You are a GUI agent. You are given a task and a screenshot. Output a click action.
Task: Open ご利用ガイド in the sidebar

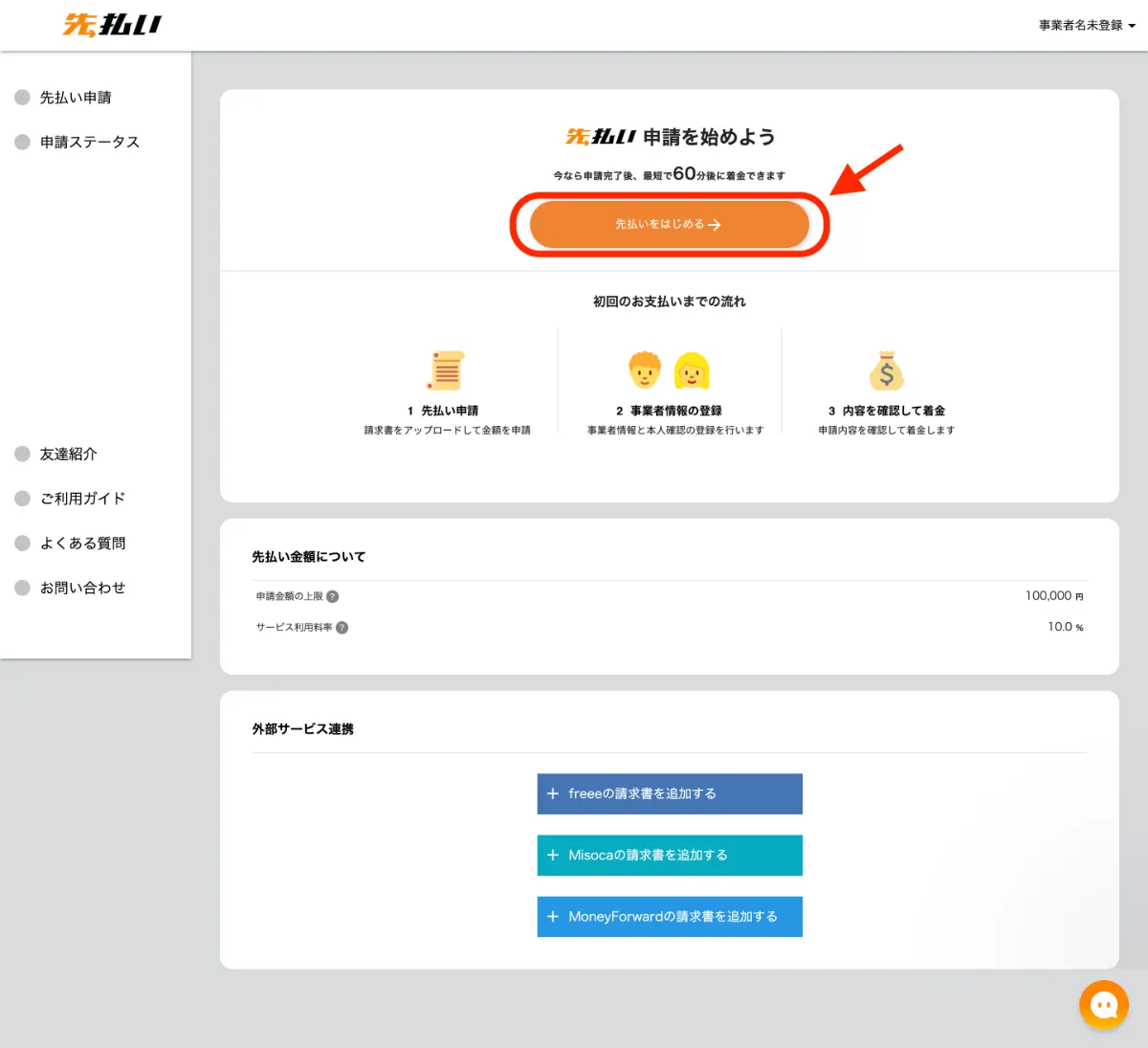pyautogui.click(x=82, y=499)
